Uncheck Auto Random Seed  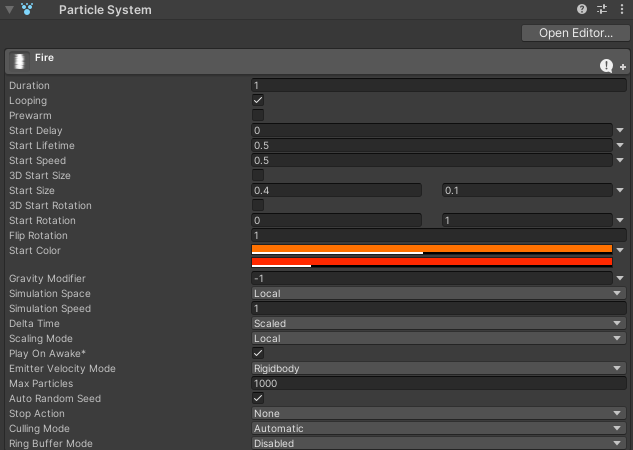click(x=258, y=399)
